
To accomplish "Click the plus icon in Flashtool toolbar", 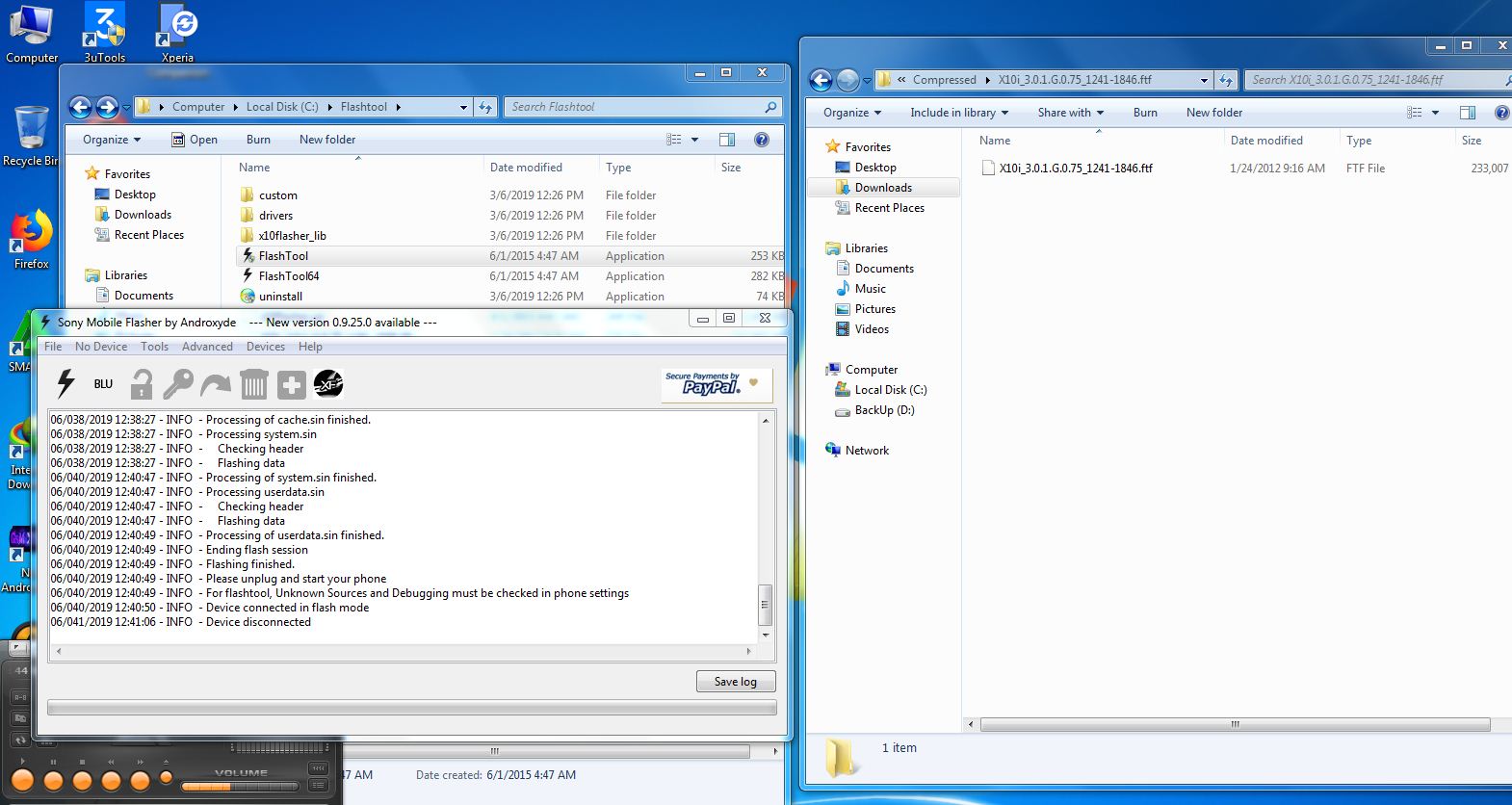I will (291, 385).
